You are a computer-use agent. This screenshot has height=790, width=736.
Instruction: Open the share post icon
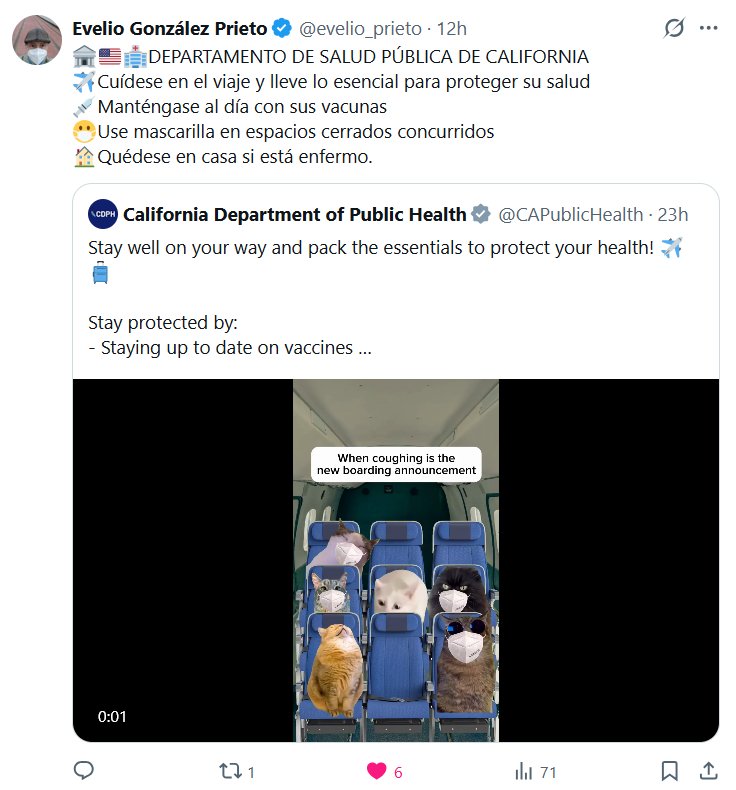708,771
